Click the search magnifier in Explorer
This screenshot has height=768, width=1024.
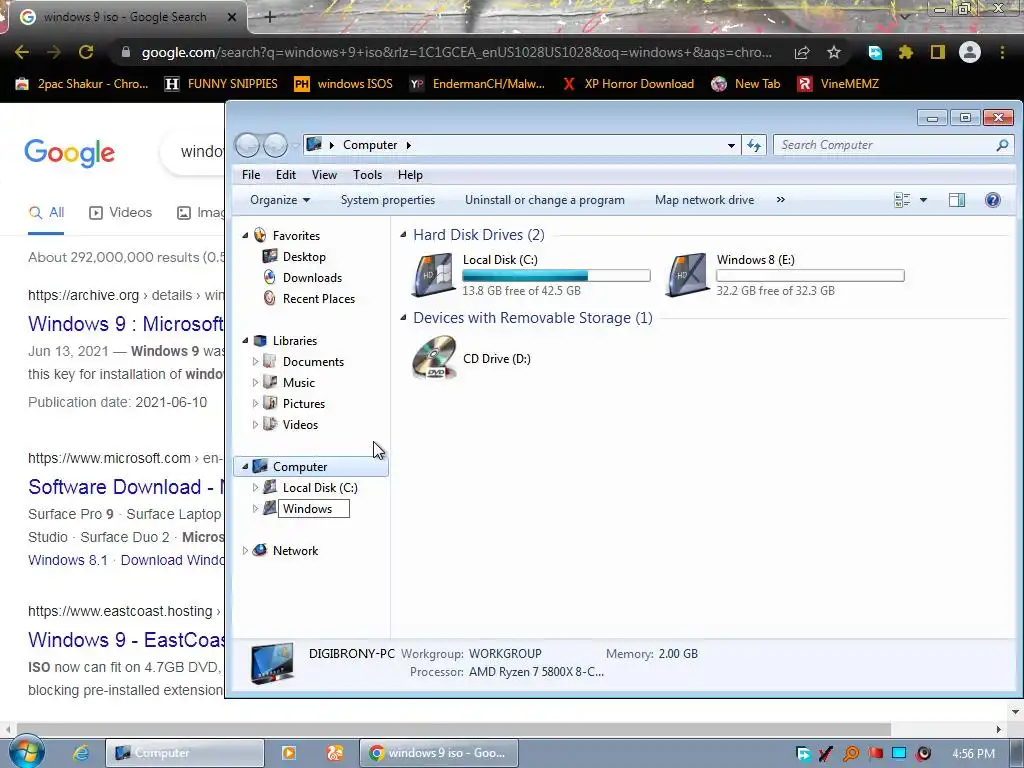click(1002, 145)
